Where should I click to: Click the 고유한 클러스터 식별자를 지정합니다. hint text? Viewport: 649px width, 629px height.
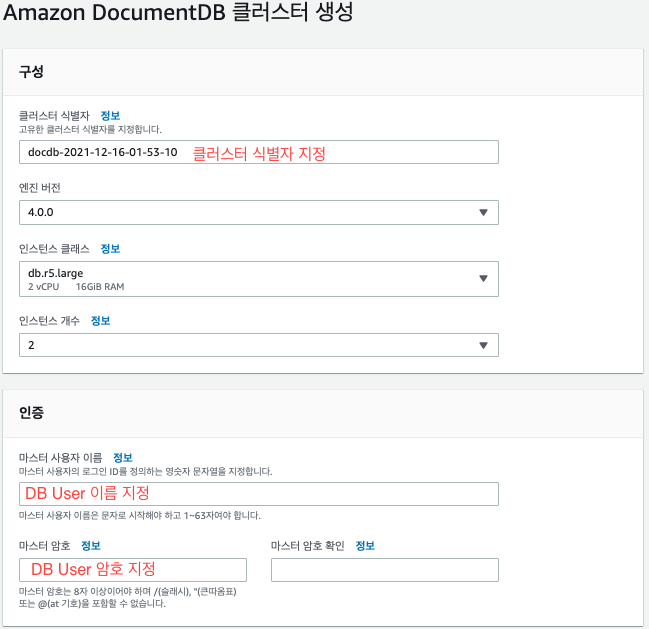click(90, 130)
